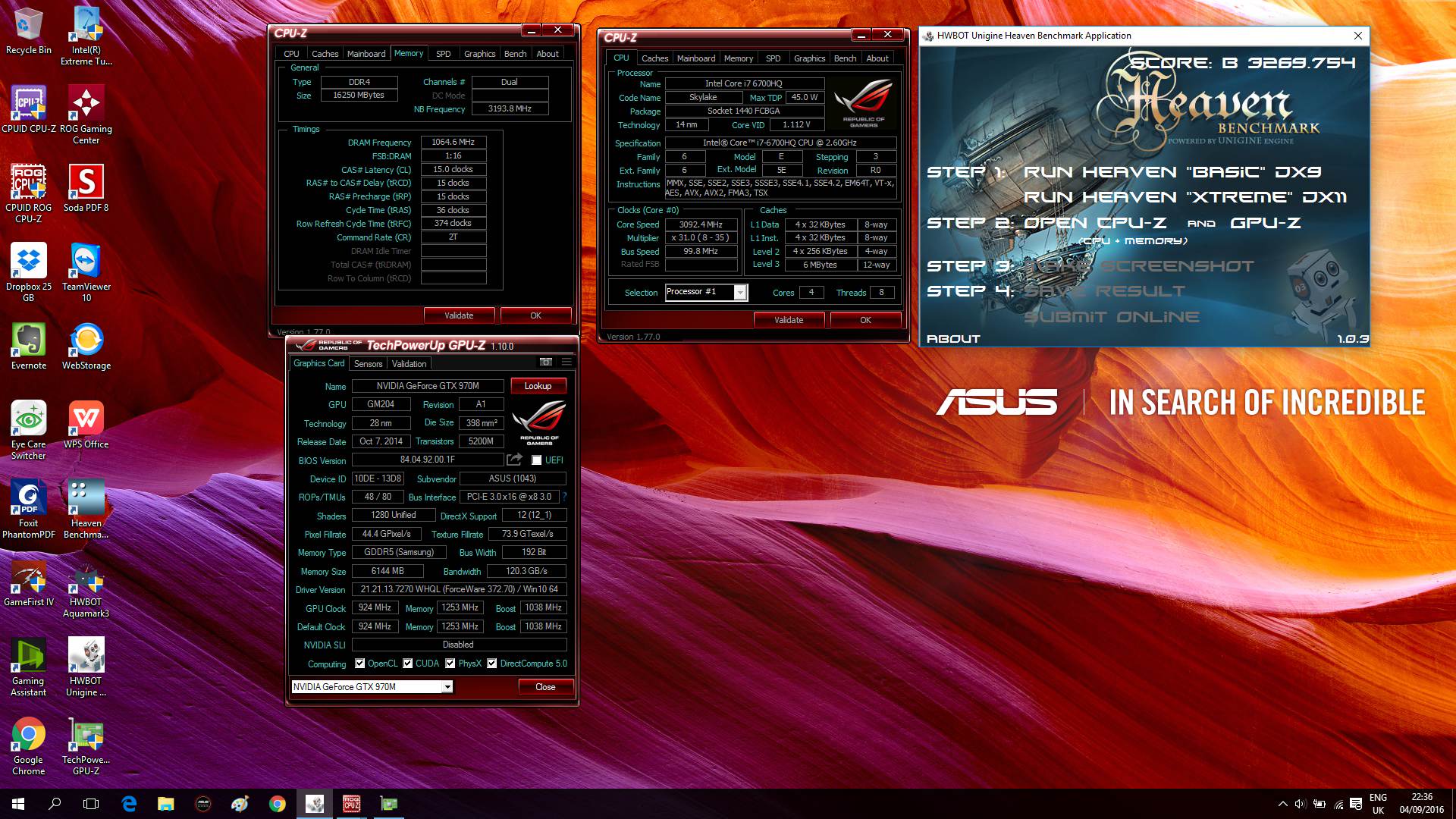Click Windows Start button
Viewport: 1456px width, 819px height.
pyautogui.click(x=18, y=804)
